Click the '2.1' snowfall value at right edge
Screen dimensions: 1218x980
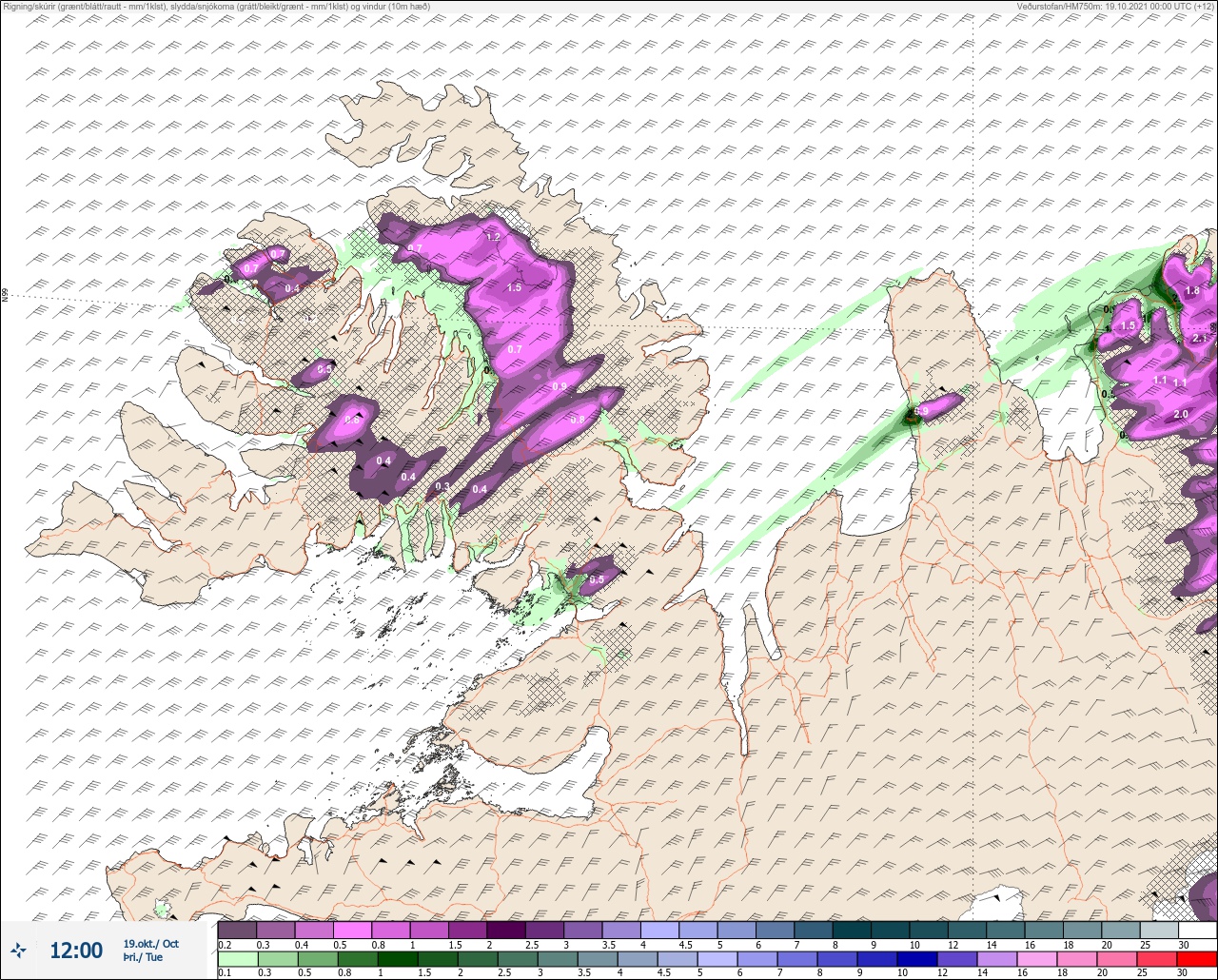click(1199, 339)
